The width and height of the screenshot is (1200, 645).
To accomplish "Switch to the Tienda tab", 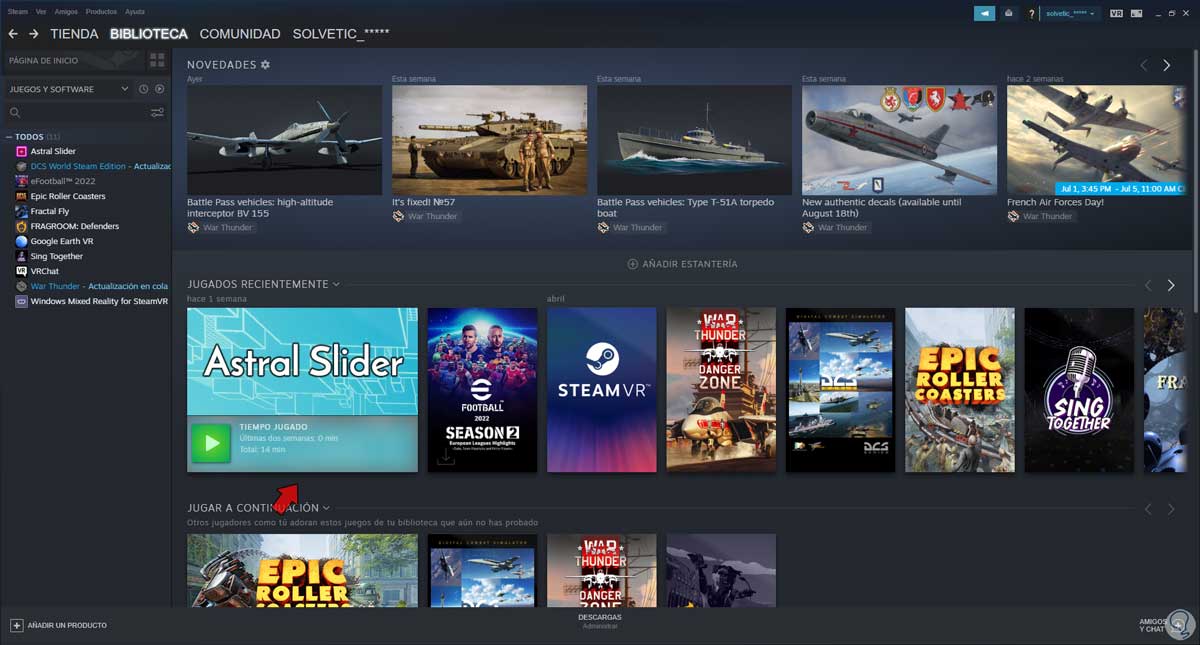I will [x=75, y=34].
